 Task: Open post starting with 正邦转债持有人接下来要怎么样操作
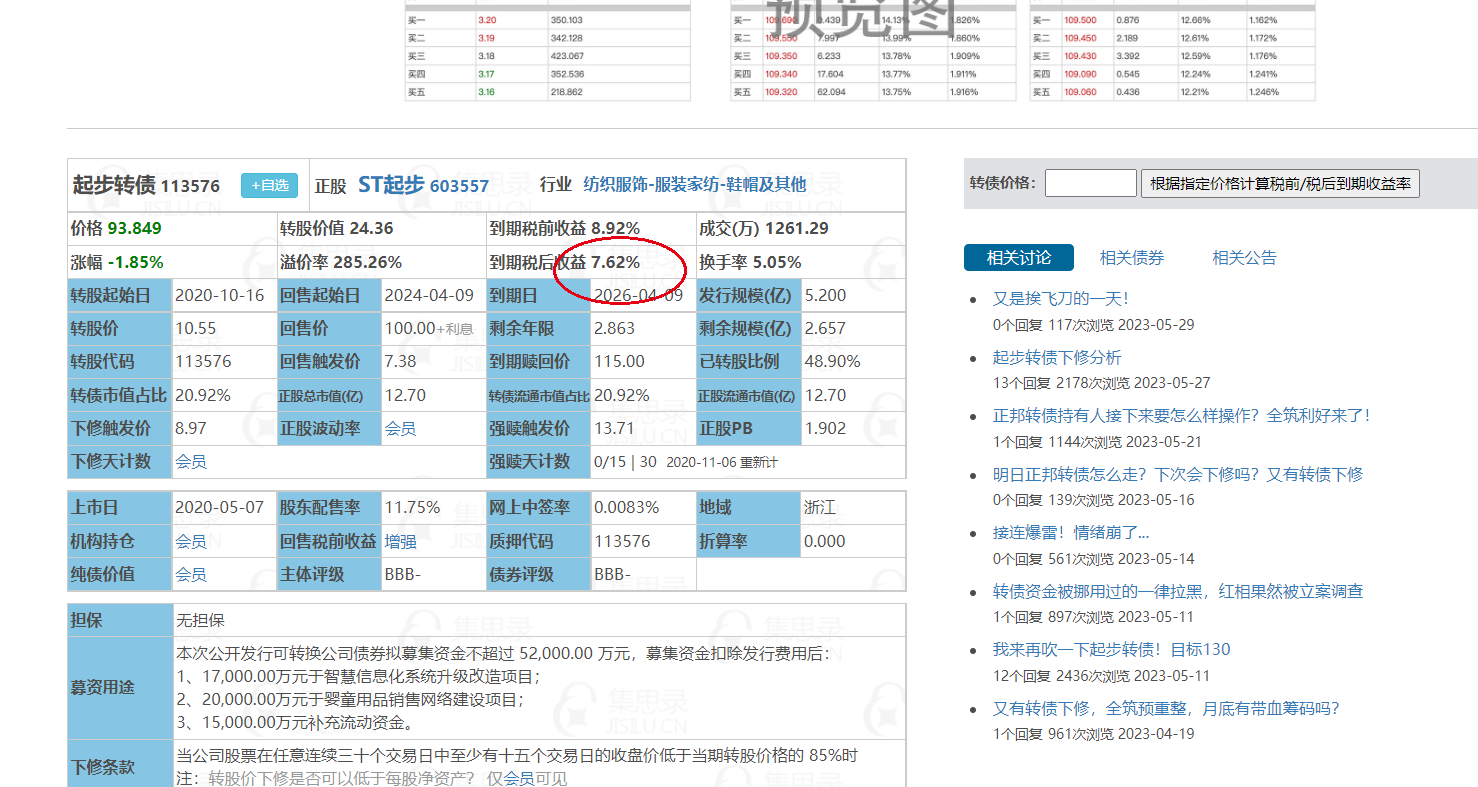pyautogui.click(x=1182, y=415)
